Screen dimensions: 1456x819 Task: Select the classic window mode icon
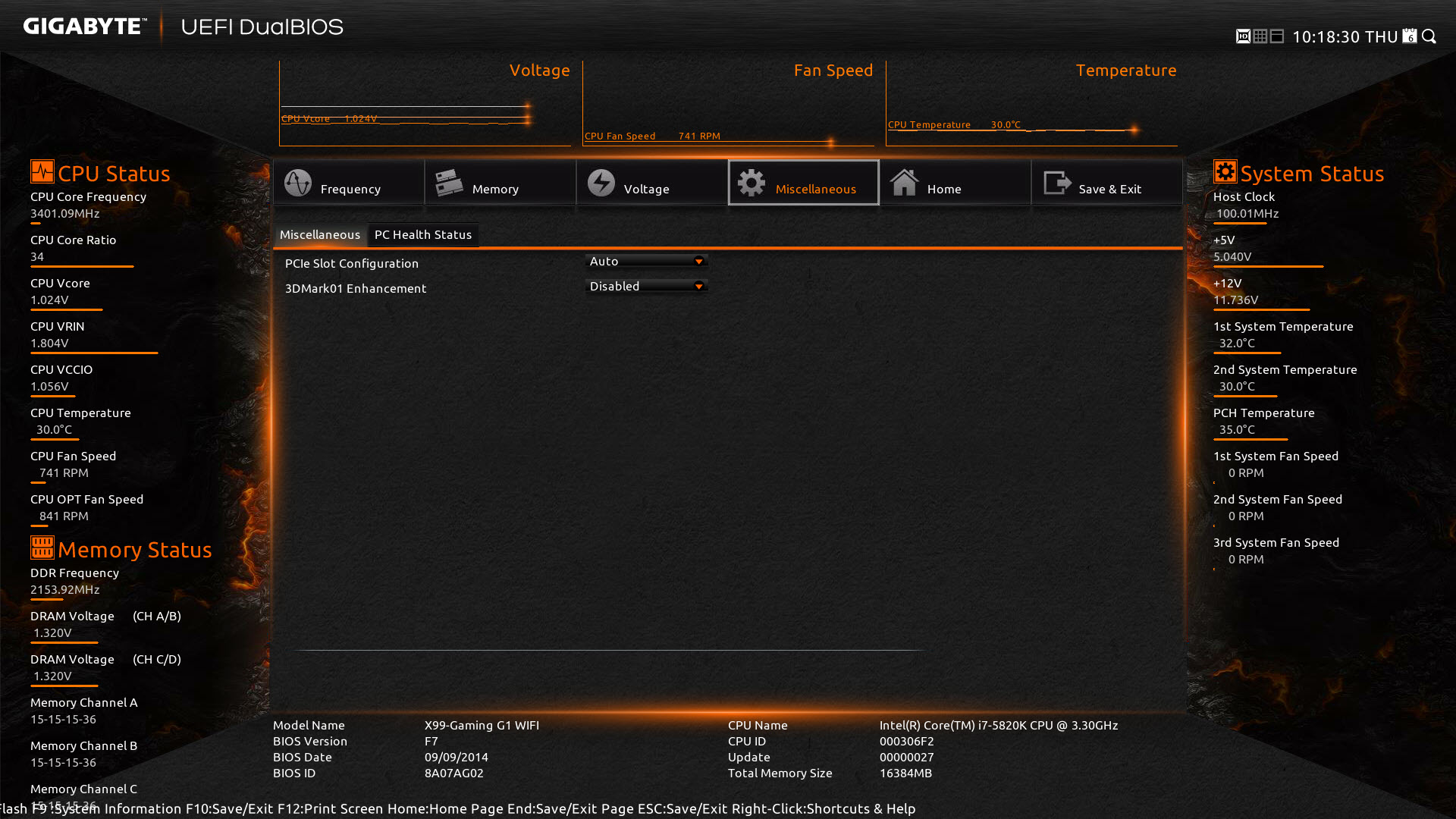(x=1277, y=36)
